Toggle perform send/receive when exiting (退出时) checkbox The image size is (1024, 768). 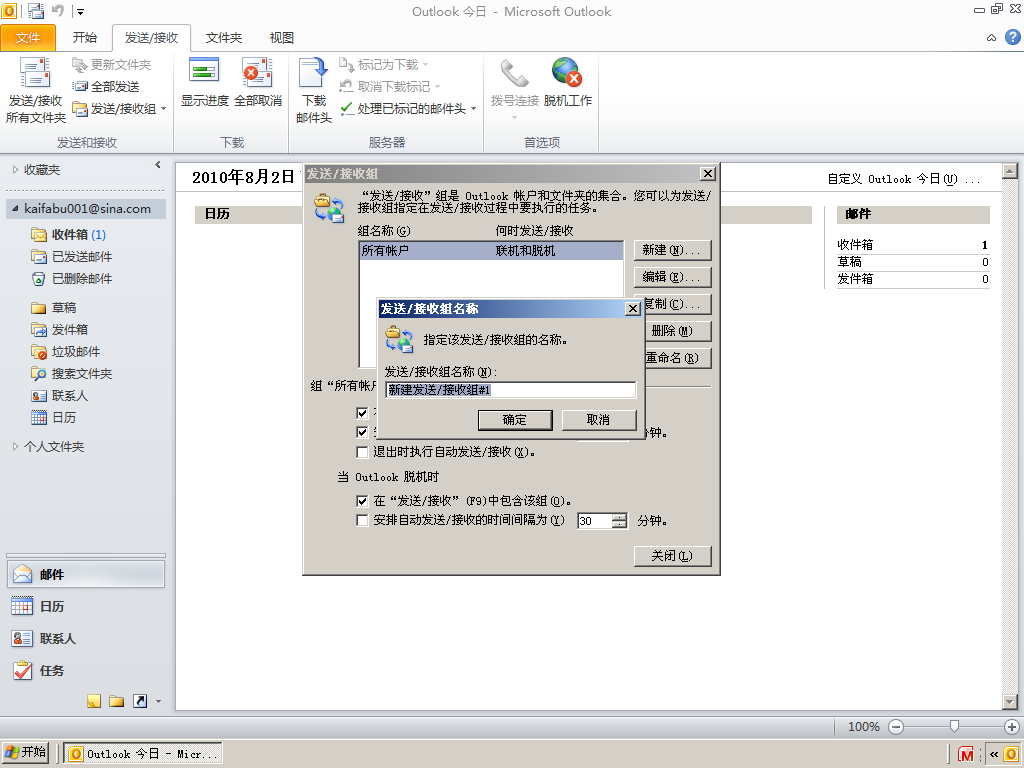point(362,452)
